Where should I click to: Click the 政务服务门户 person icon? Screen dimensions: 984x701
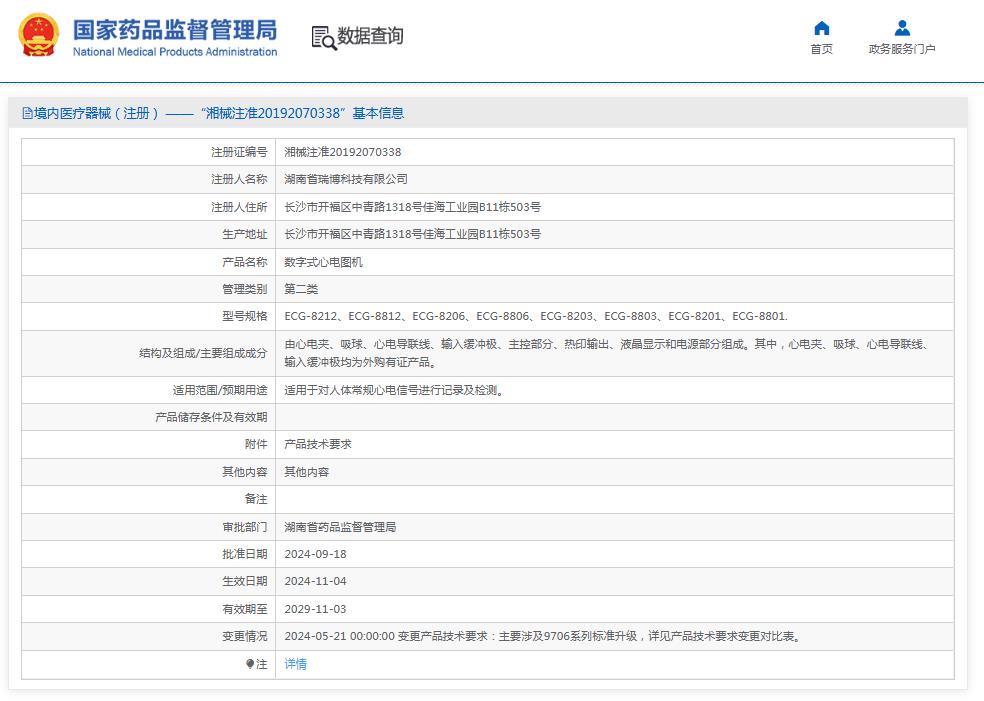899,28
